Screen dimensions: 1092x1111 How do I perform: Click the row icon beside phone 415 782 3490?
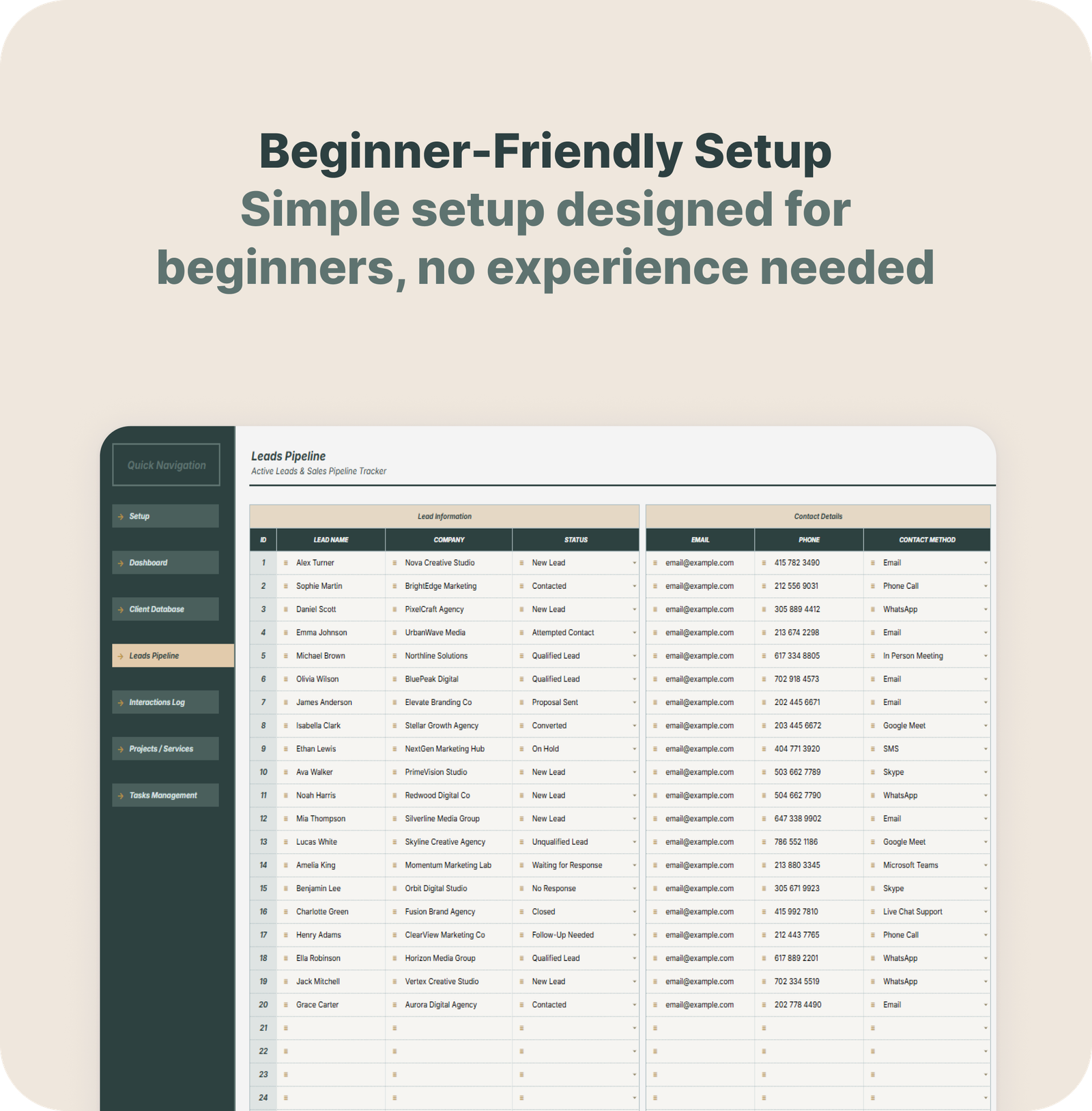764,563
